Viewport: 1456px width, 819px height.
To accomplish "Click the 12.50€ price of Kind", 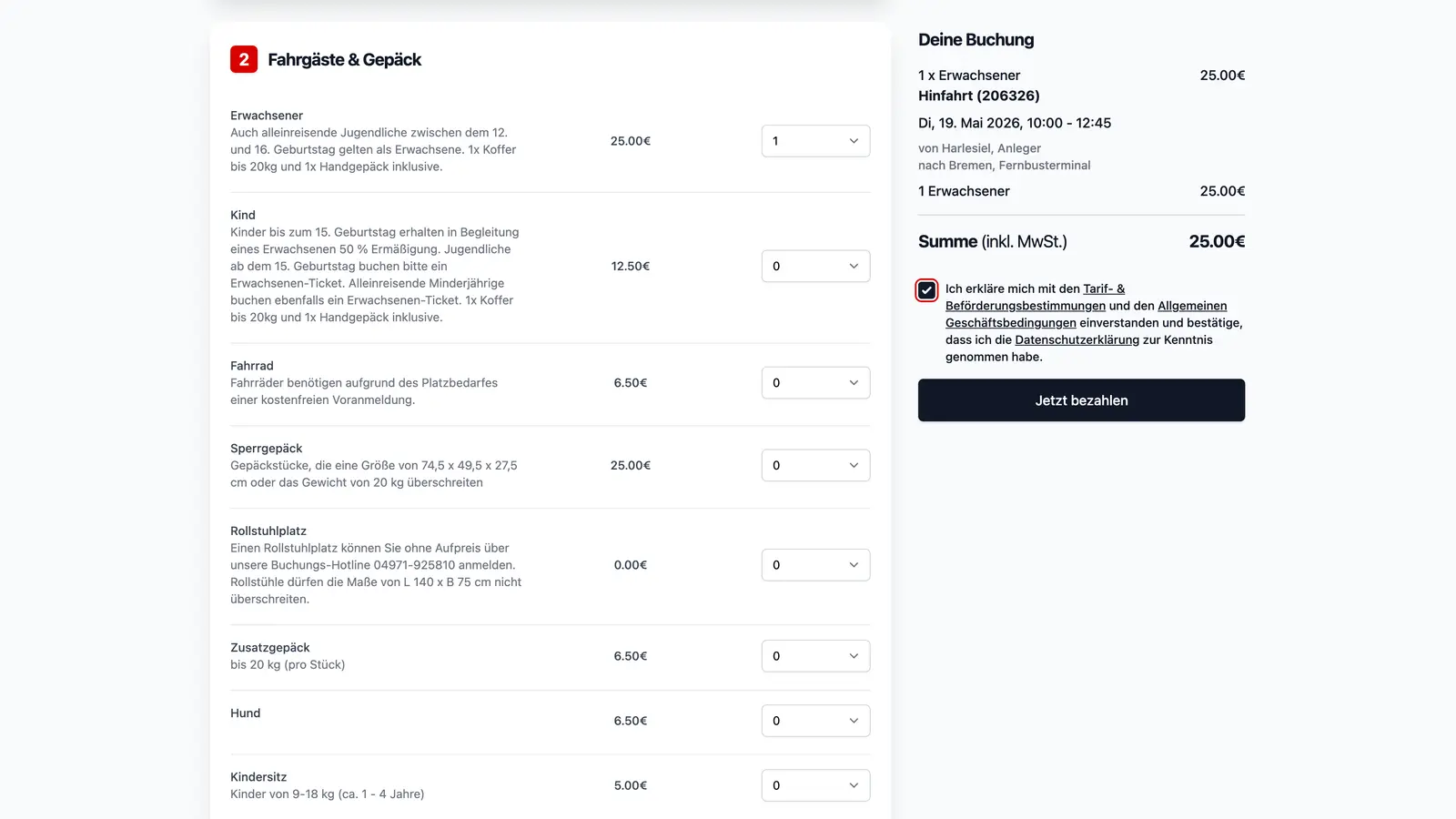I will point(631,266).
